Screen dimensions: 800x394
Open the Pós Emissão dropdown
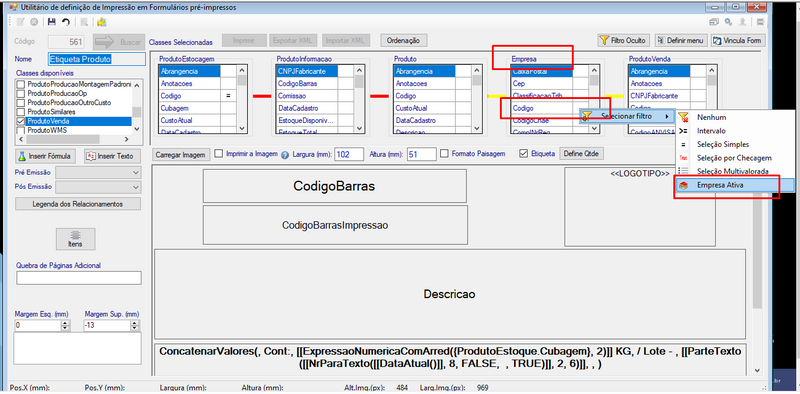136,187
